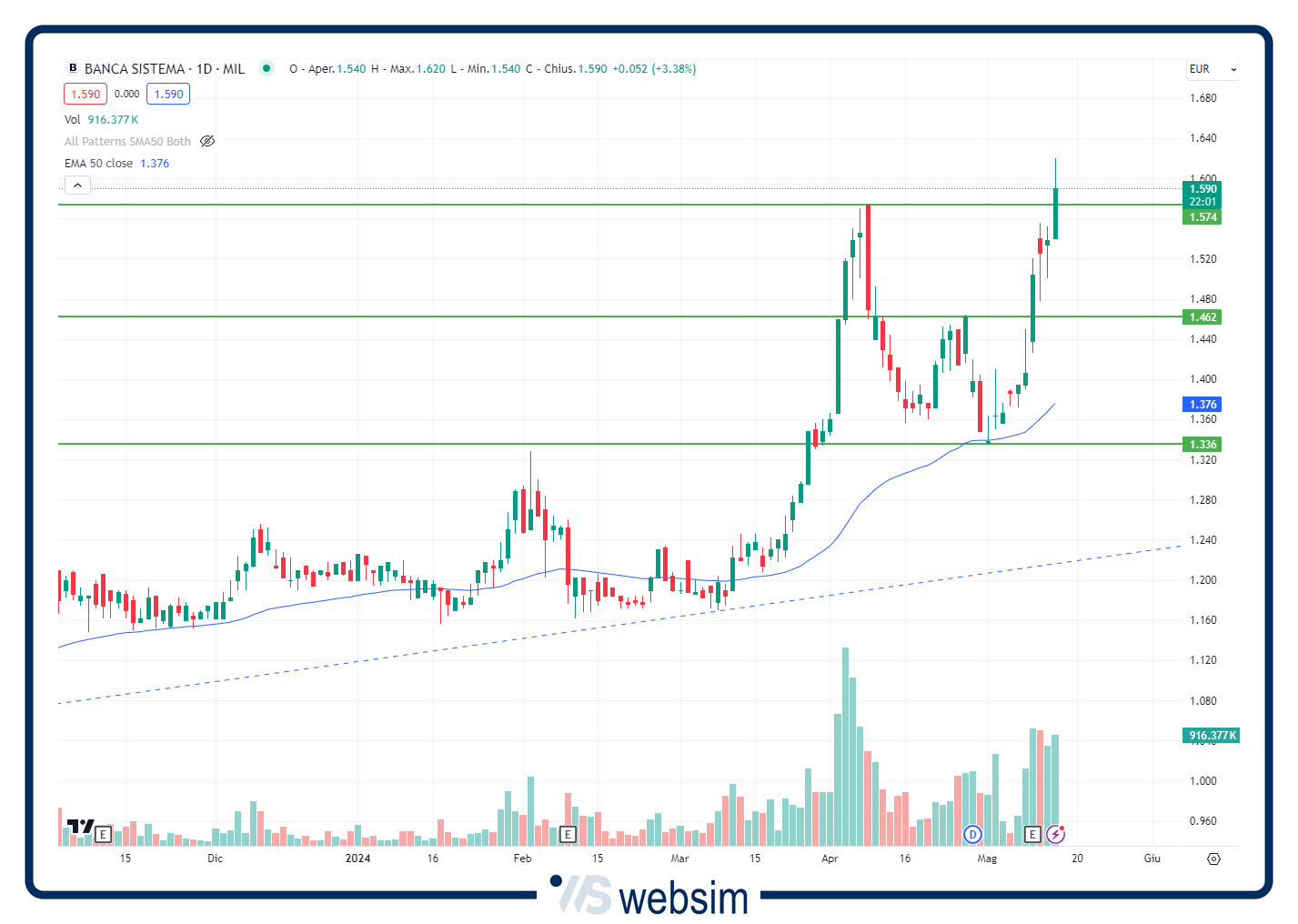Click the blue 1.376 EMA price label
The width and height of the screenshot is (1298, 924).
(1202, 405)
